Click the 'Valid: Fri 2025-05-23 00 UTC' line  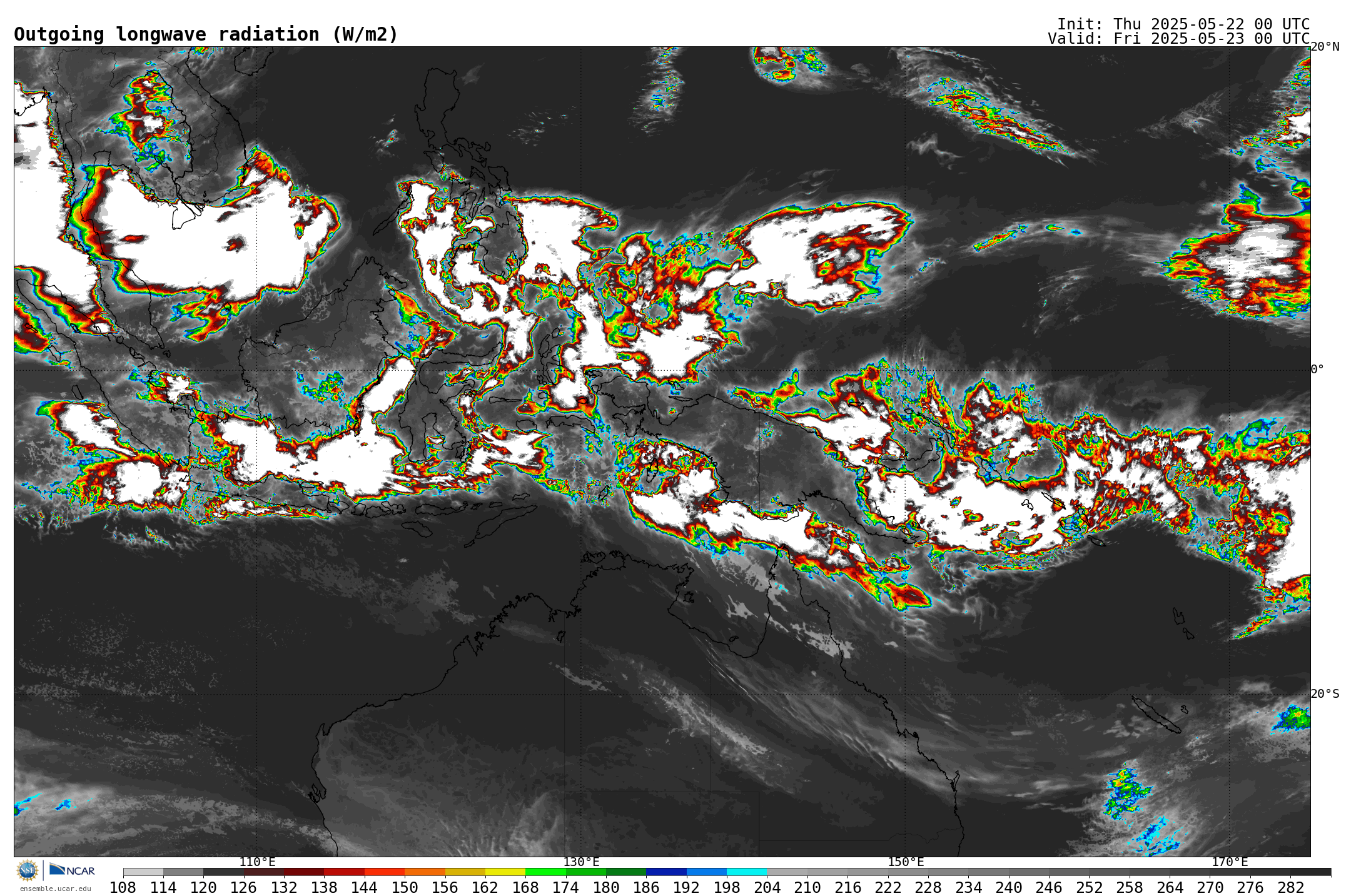[1179, 39]
